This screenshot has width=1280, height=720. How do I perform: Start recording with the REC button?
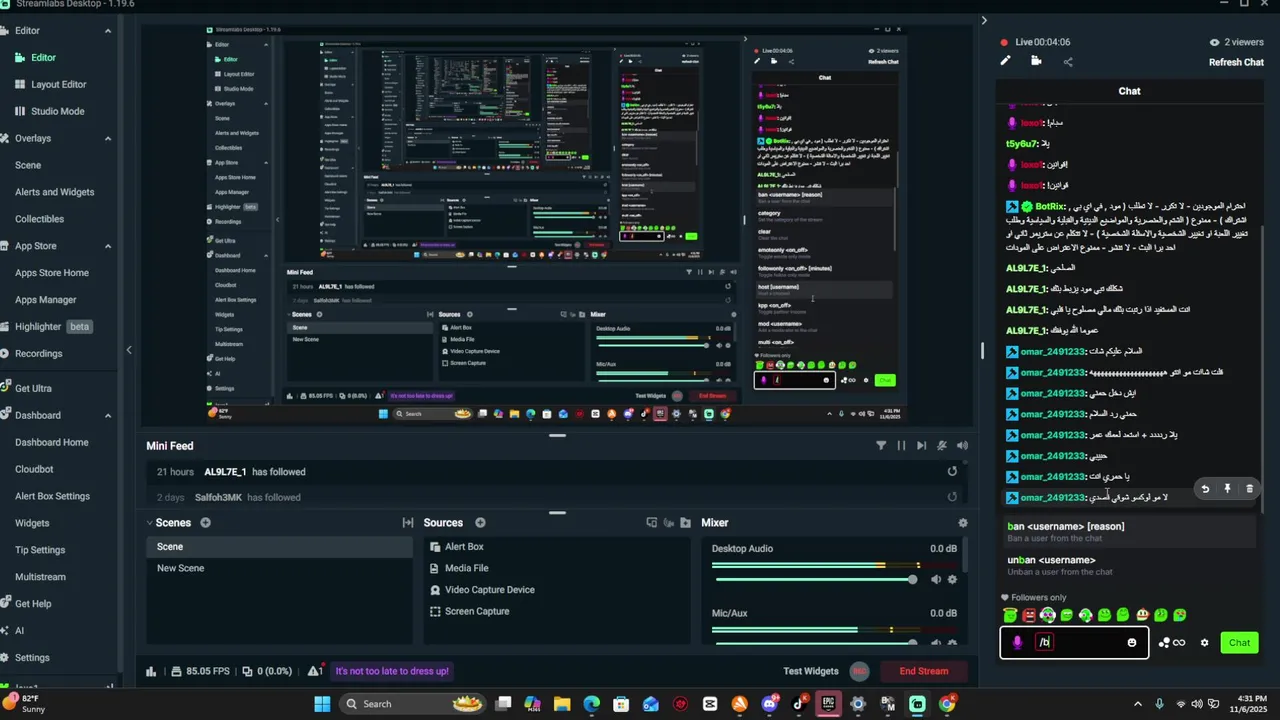tap(859, 671)
